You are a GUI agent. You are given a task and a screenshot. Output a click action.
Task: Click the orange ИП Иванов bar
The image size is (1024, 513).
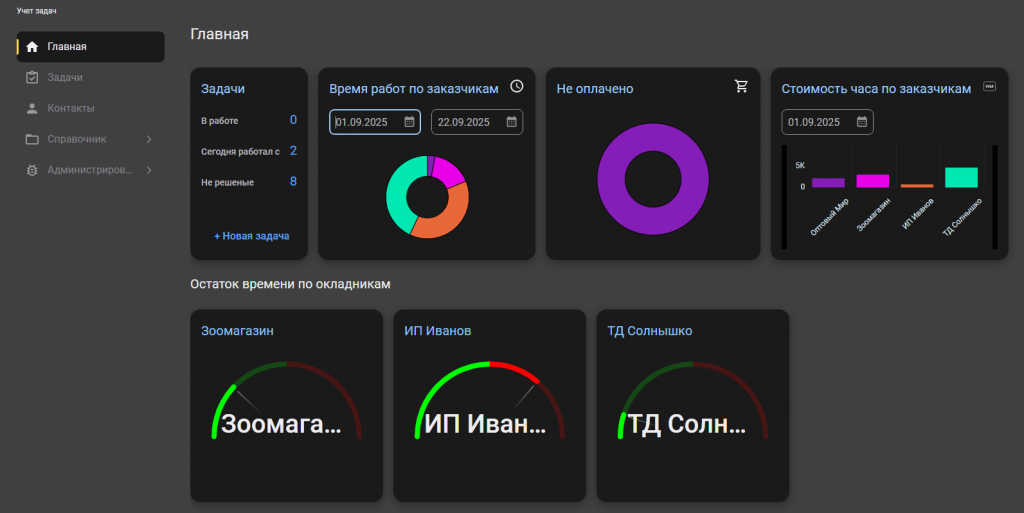[x=917, y=186]
